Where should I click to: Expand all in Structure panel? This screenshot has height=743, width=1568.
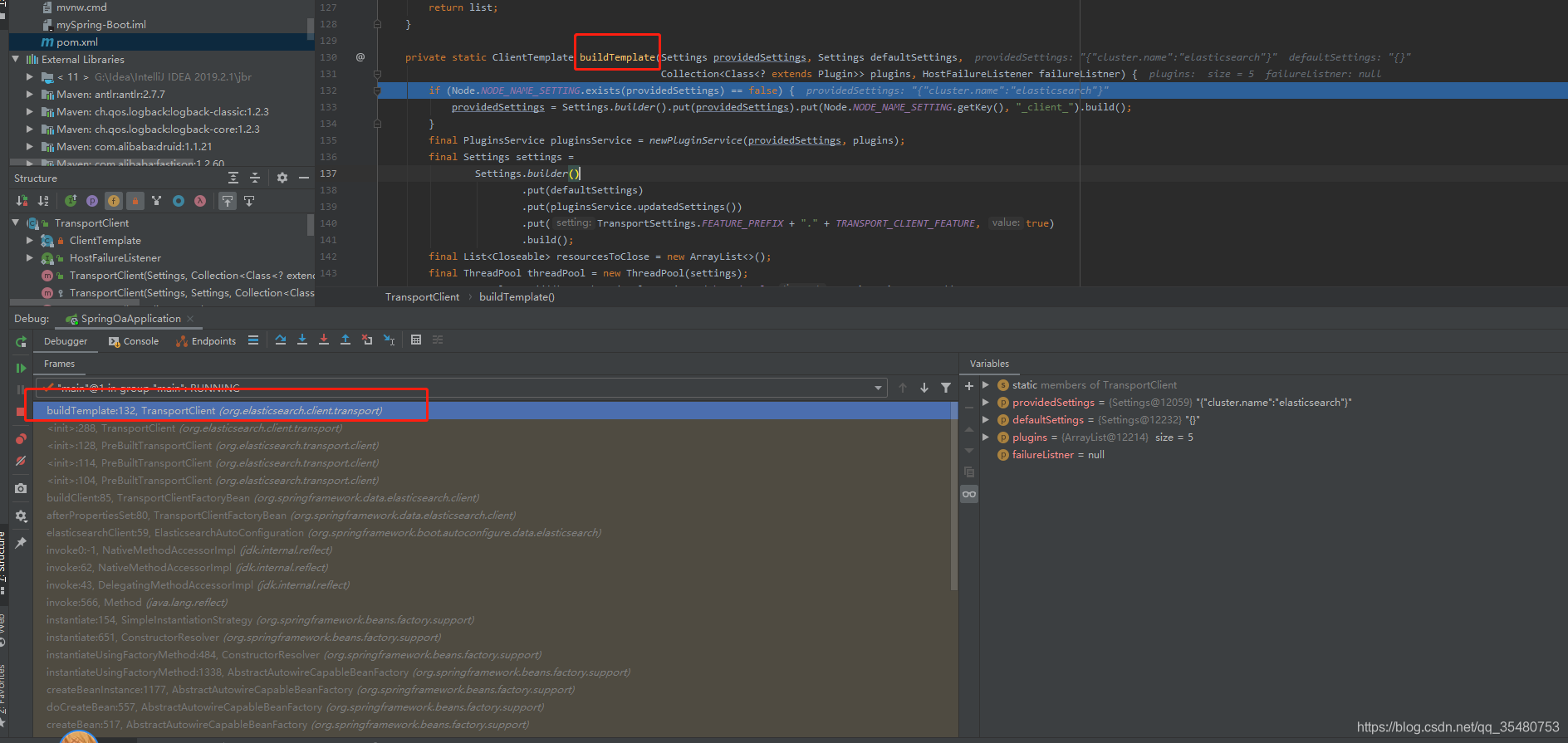pos(233,178)
